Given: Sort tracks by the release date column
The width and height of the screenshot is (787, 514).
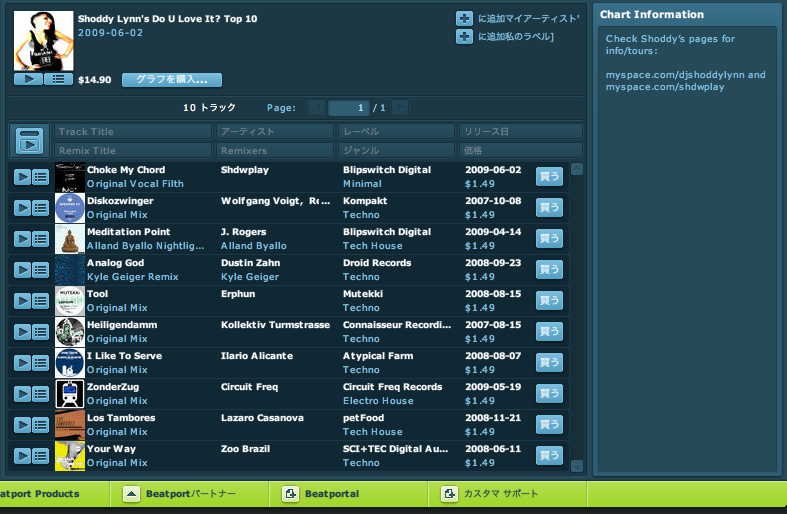Looking at the screenshot, I should [x=520, y=131].
